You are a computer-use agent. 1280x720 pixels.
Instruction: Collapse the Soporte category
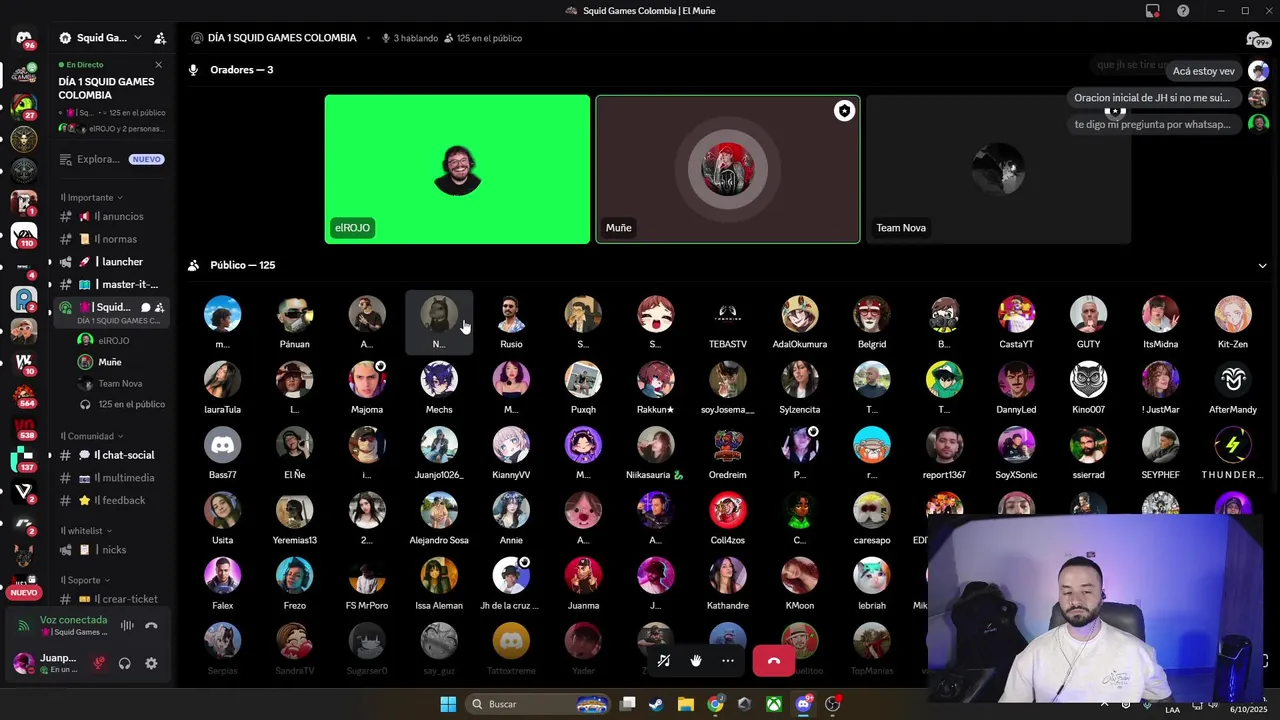[x=84, y=580]
